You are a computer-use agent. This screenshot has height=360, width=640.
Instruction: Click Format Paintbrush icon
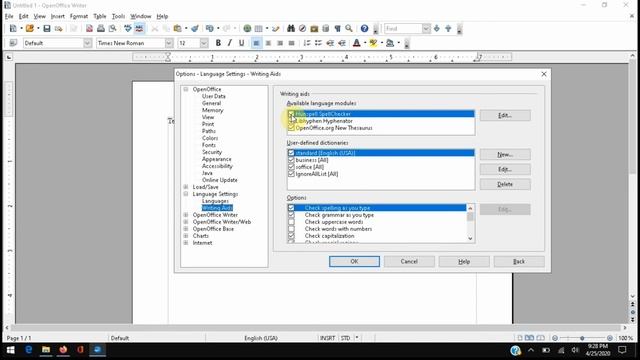195,29
